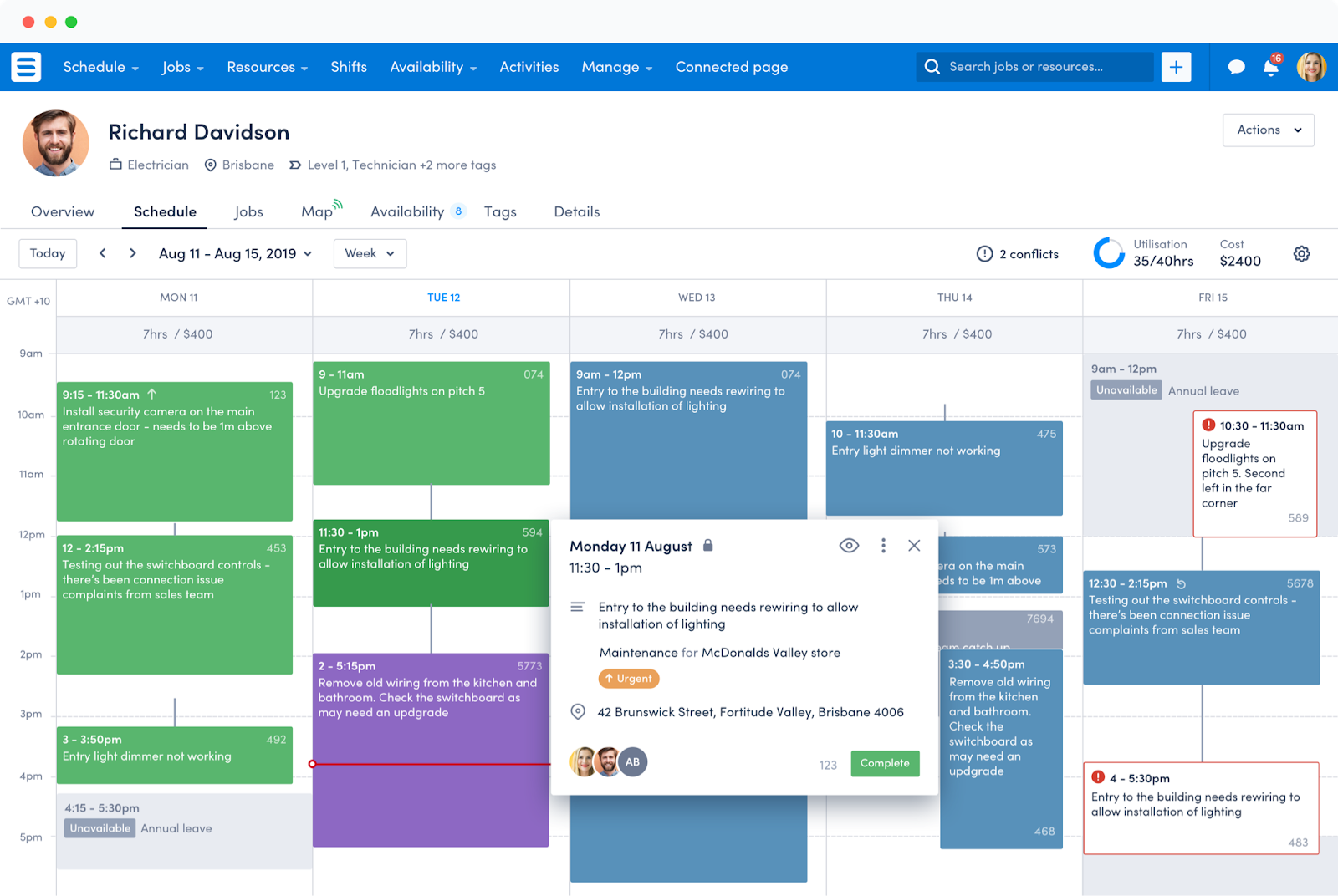
Task: Click the Brisbane location pin icon
Action: tap(211, 165)
